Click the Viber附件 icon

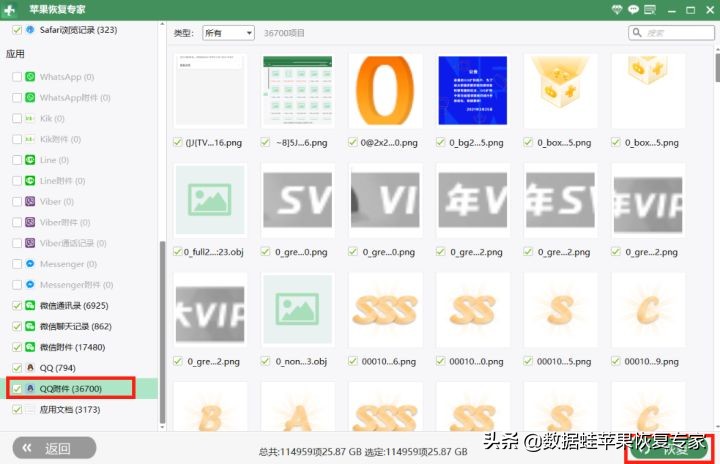pyautogui.click(x=30, y=222)
